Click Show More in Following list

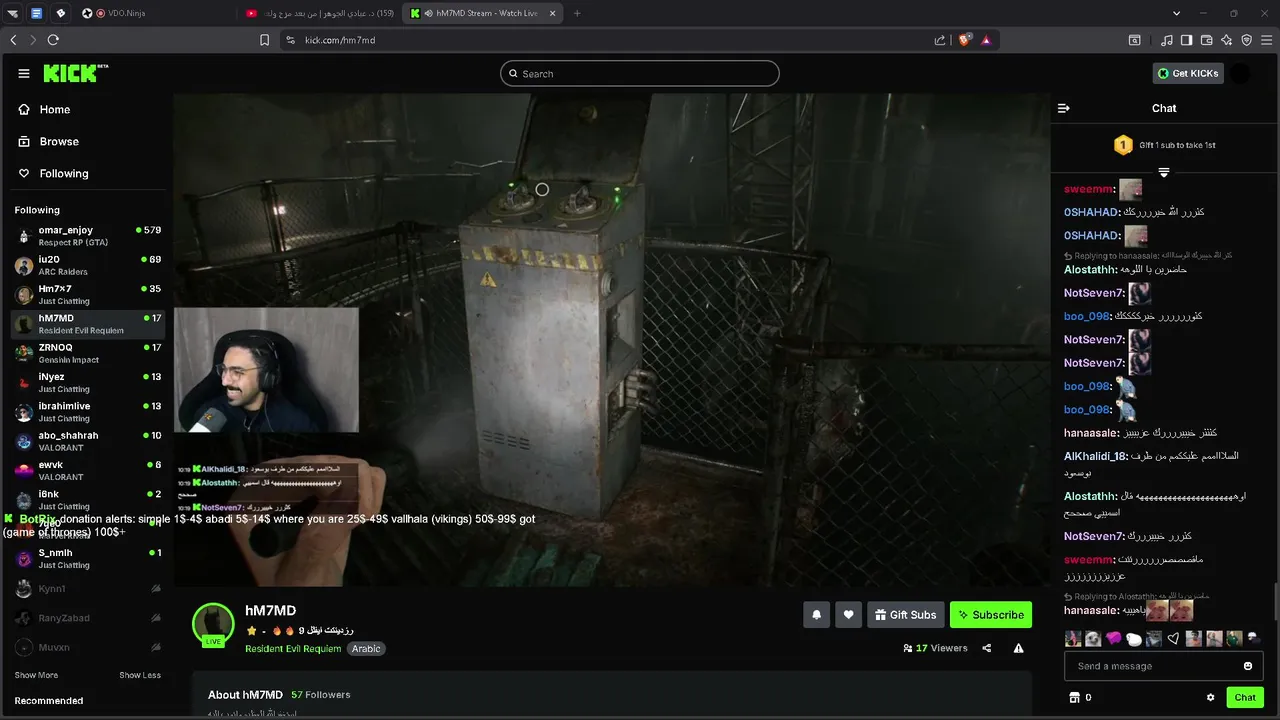(36, 675)
